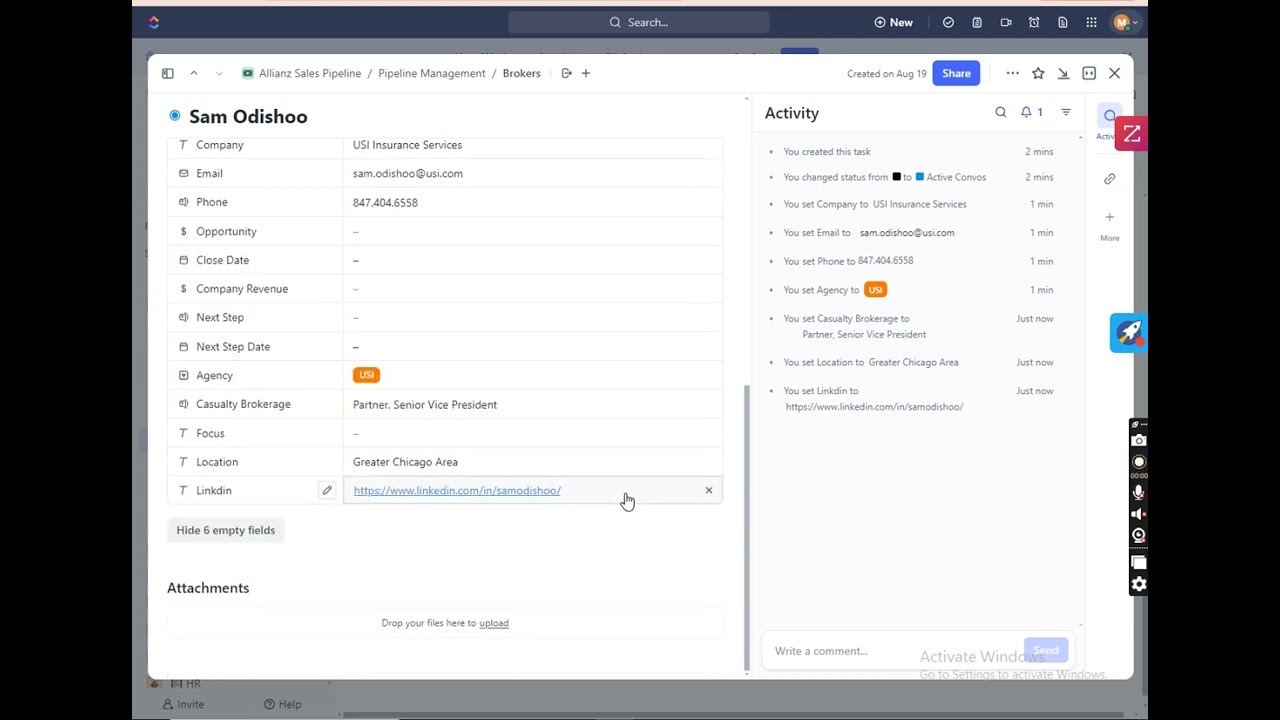Open the Clip video recorder icon

(x=1006, y=22)
